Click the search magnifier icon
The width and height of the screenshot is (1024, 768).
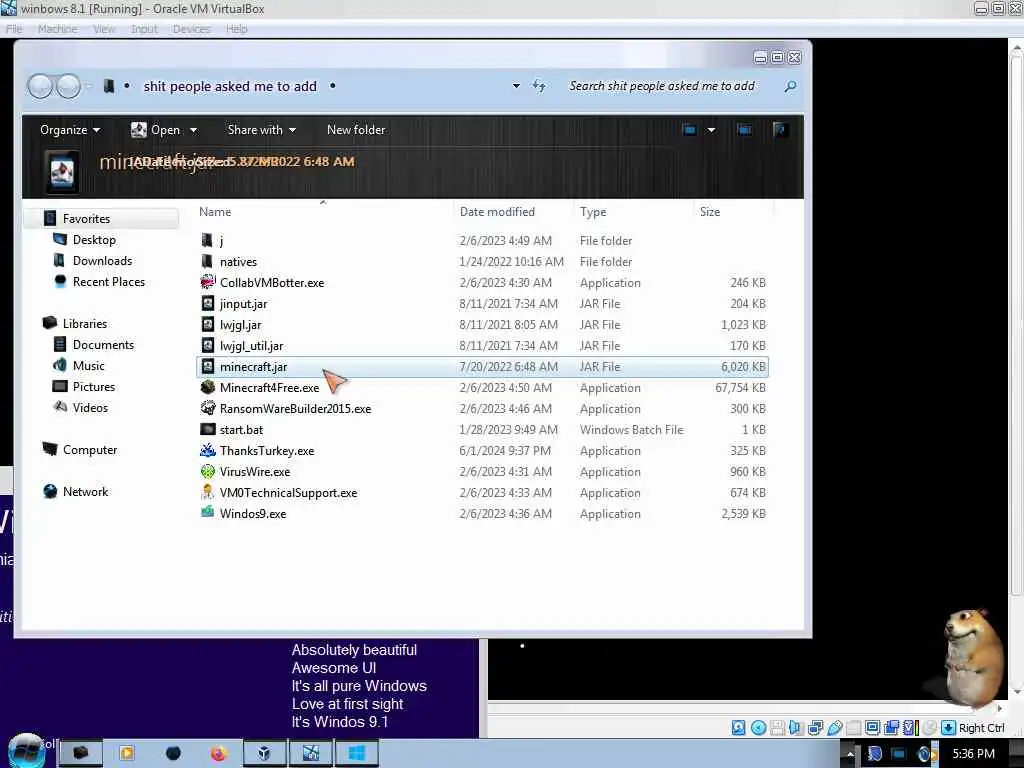790,86
